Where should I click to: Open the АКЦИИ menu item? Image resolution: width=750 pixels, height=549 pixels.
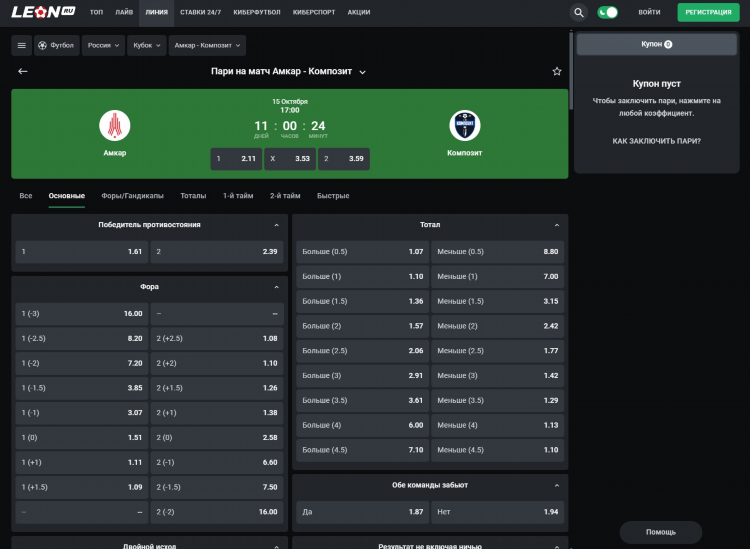pos(359,12)
